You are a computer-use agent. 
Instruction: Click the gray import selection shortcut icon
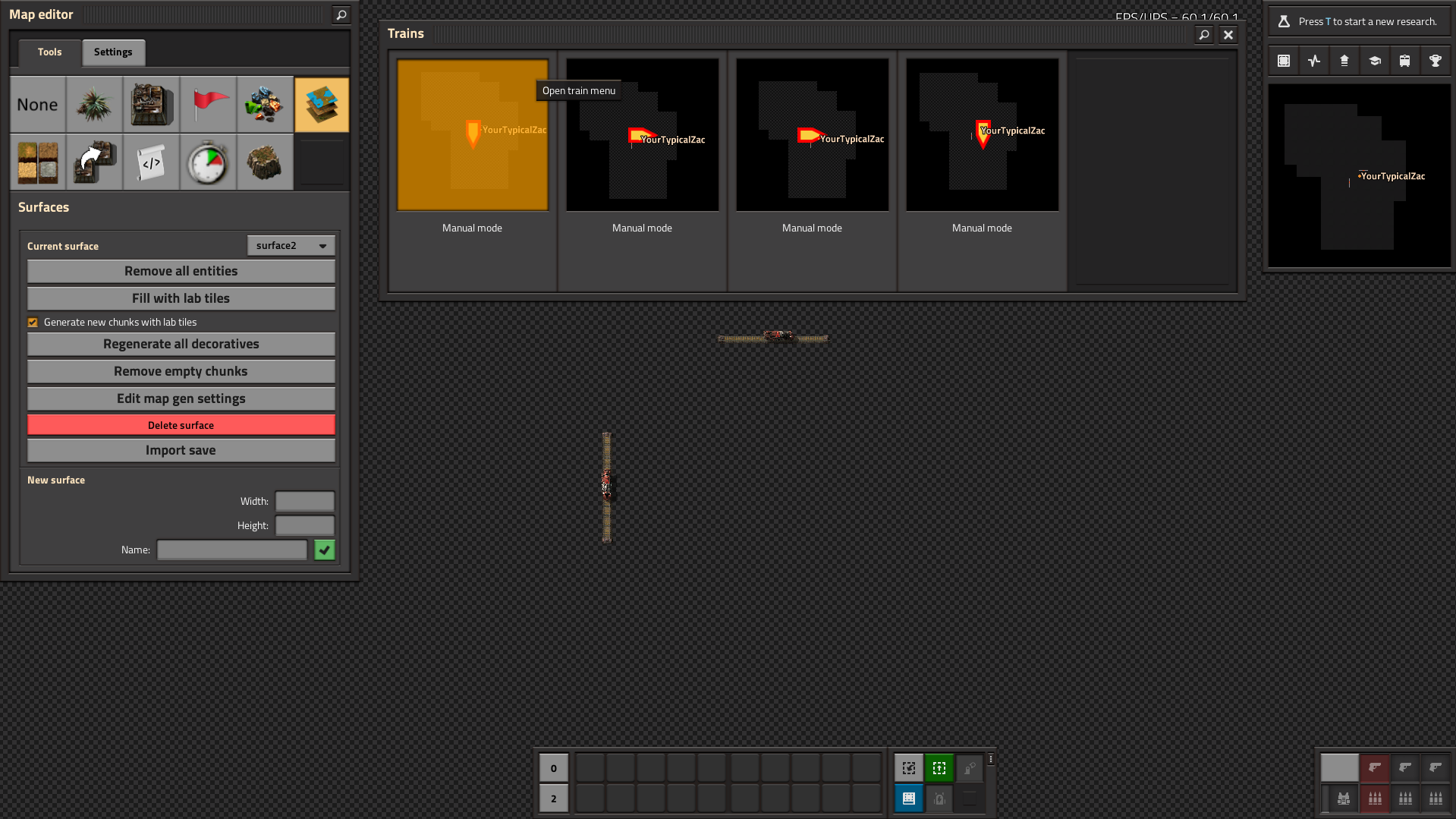click(909, 768)
